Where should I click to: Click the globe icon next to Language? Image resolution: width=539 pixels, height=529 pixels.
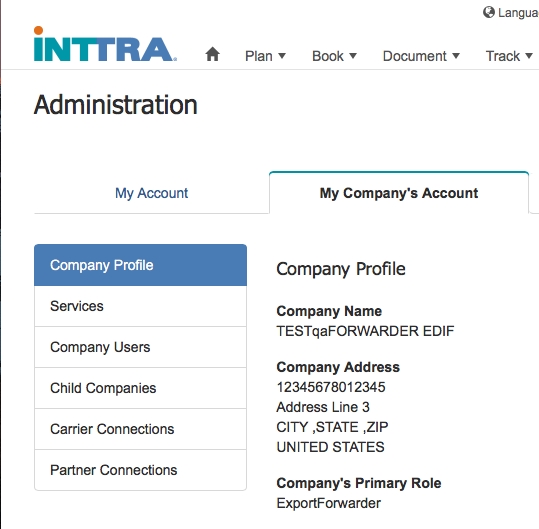(x=488, y=12)
